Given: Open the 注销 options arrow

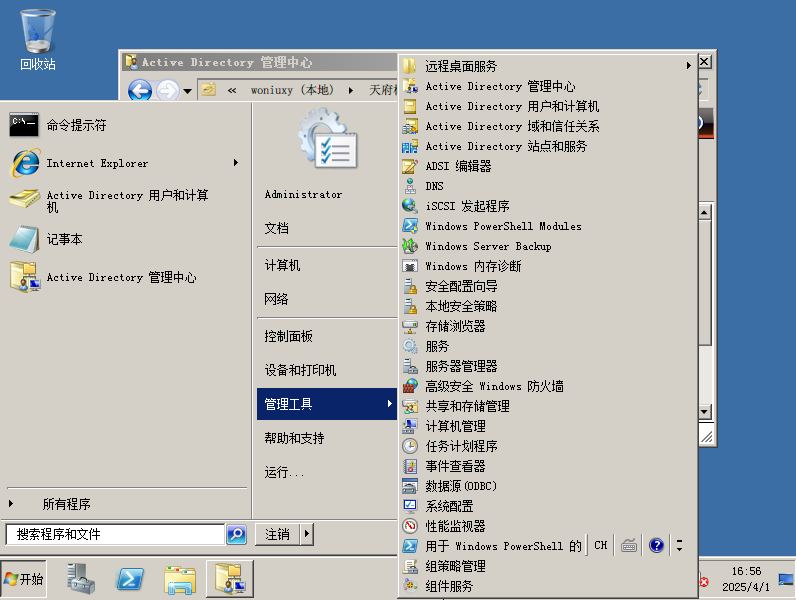Looking at the screenshot, I should 307,534.
